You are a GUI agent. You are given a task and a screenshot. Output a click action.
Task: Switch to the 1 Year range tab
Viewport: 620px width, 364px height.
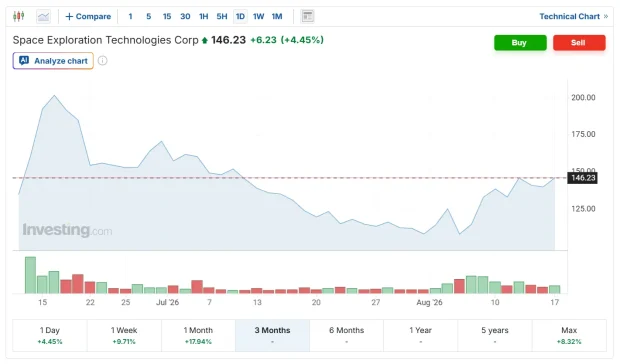click(x=420, y=335)
